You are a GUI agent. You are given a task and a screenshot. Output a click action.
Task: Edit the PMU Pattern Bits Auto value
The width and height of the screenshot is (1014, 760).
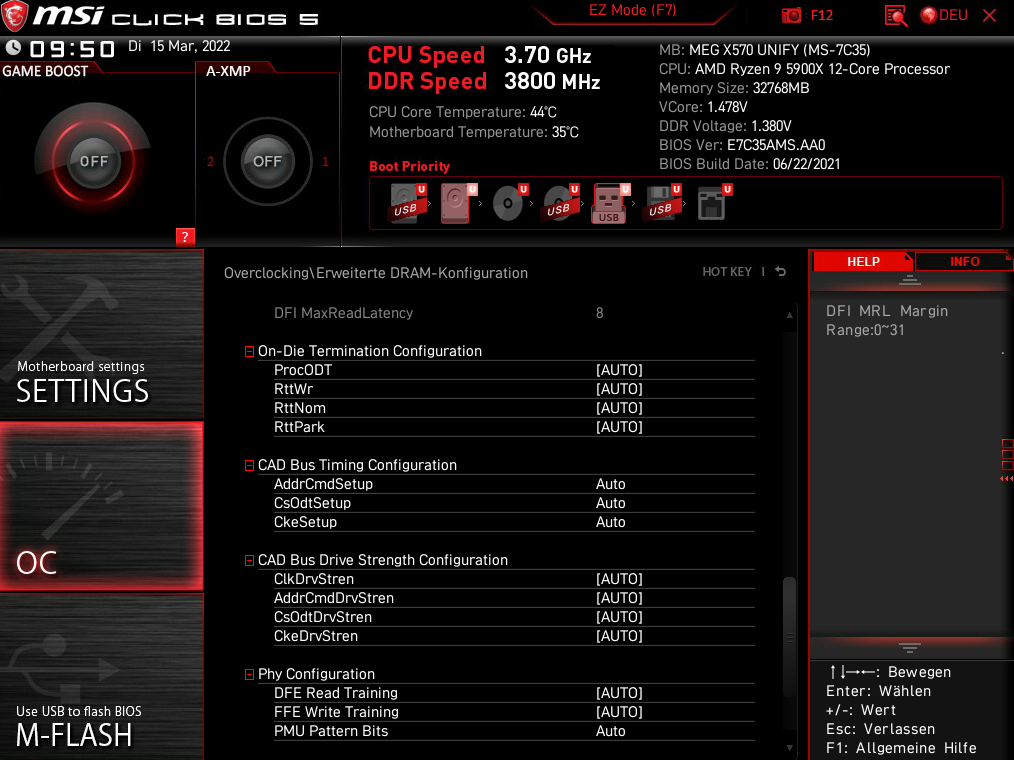pos(610,731)
